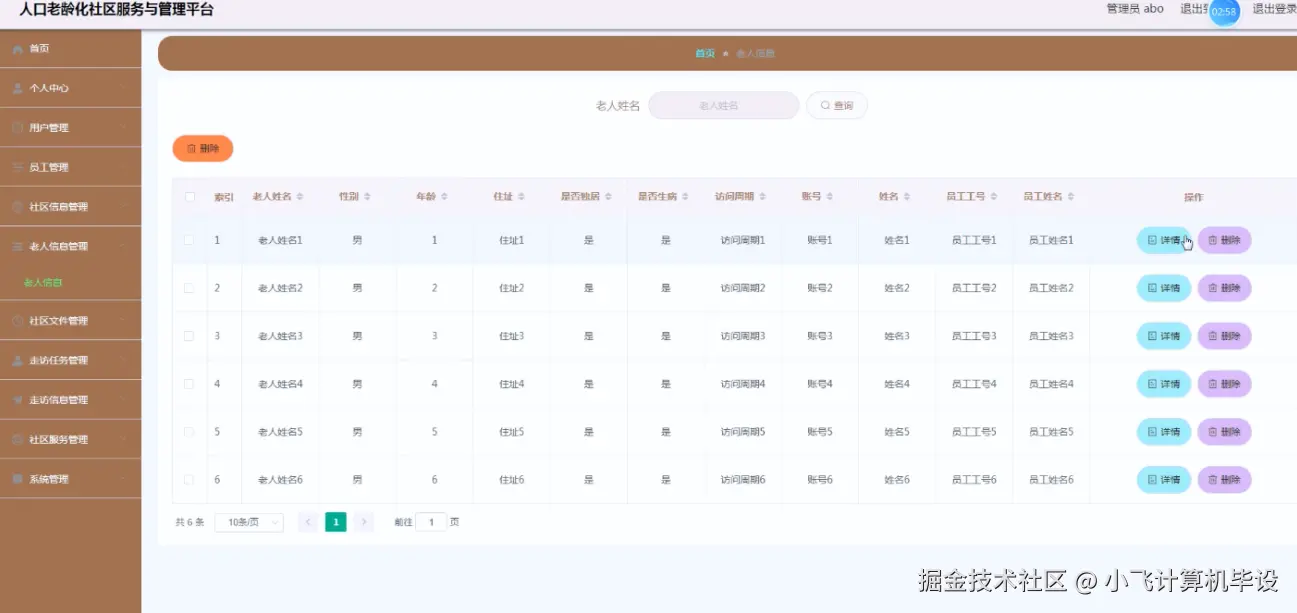
Task: Click 首页 breadcrumb link
Action: coord(705,54)
